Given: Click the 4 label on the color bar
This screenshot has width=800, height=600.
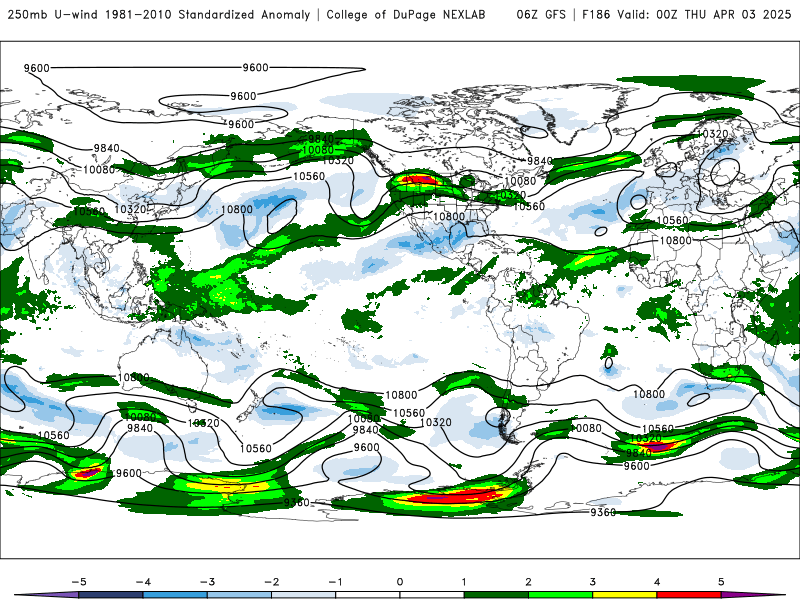Looking at the screenshot, I should coord(657,582).
